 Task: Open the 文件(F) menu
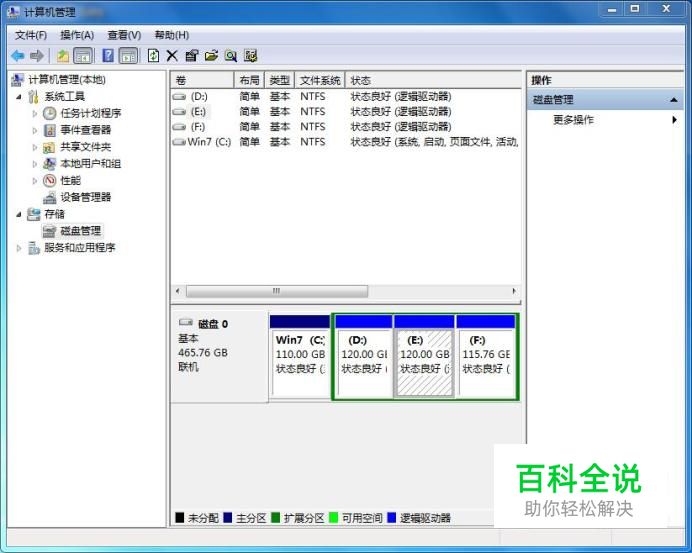tap(31, 35)
